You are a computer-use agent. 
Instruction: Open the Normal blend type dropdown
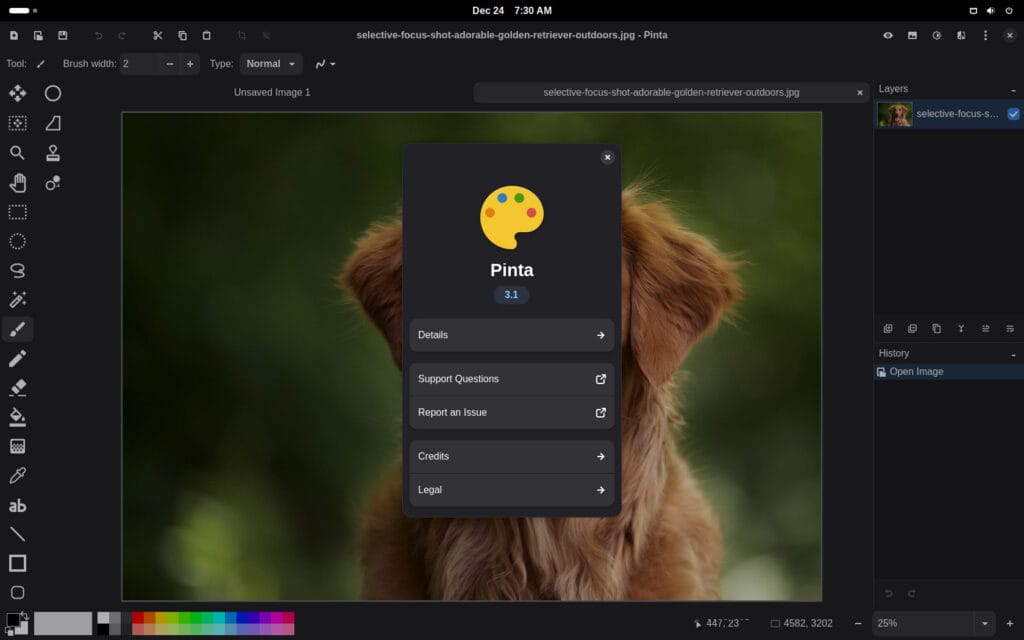270,63
